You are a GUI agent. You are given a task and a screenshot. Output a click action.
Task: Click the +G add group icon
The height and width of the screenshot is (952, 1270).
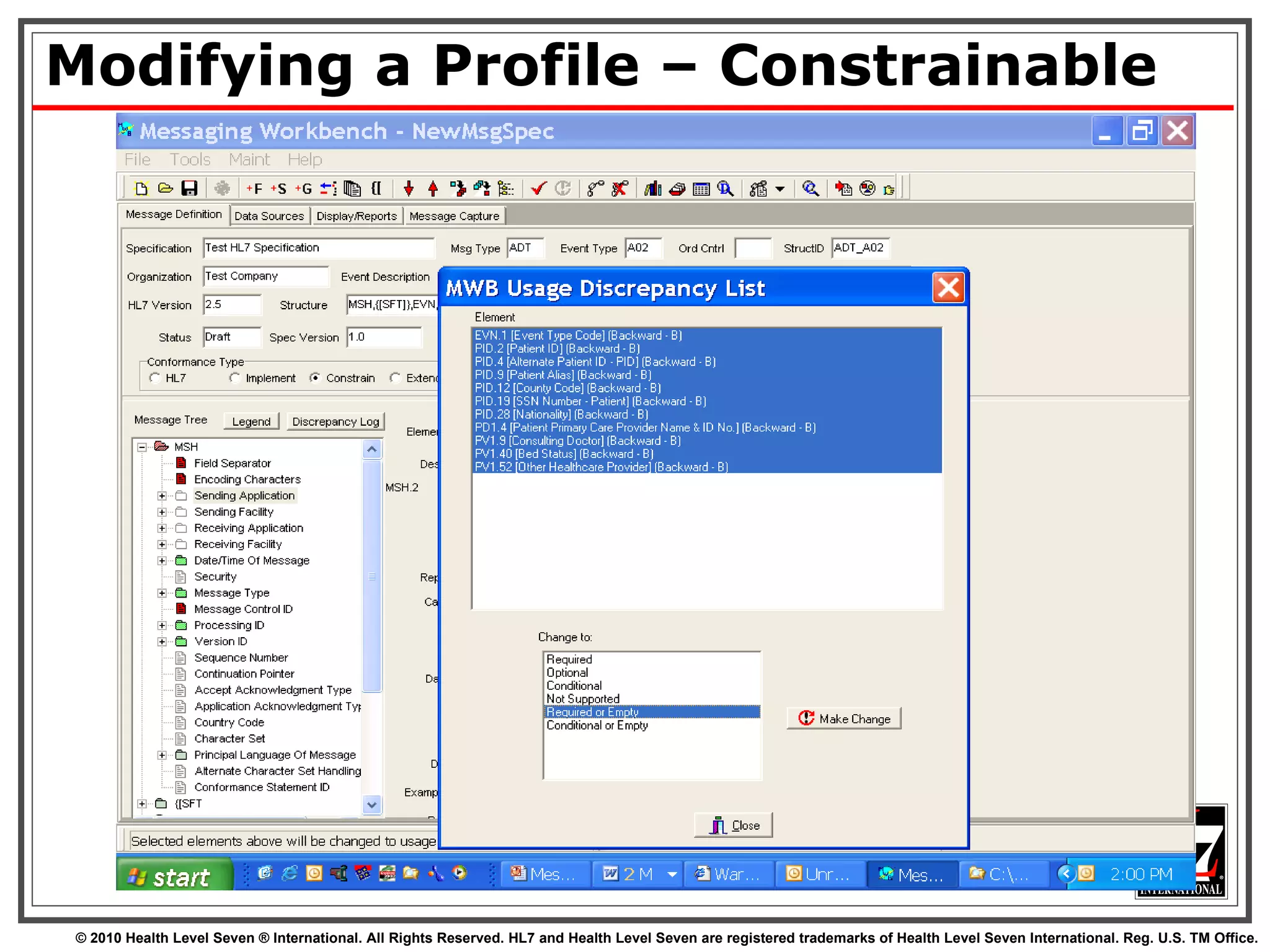pos(303,188)
